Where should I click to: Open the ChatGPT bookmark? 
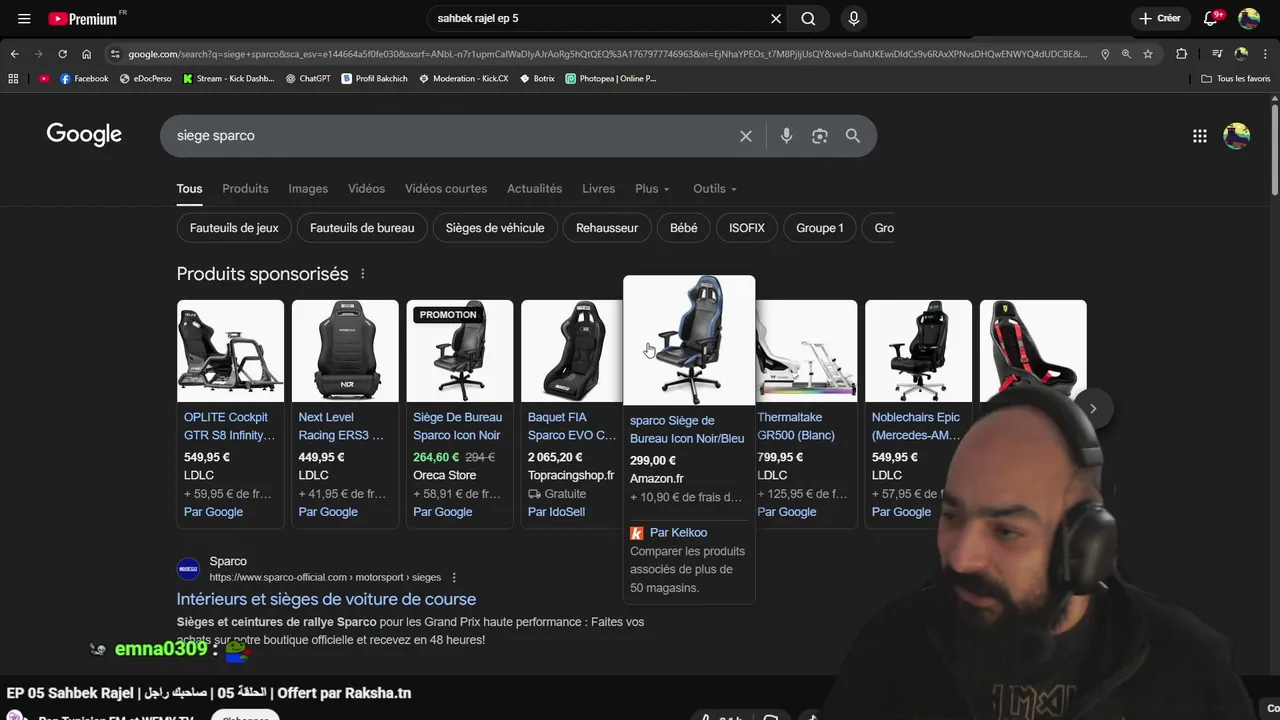[x=307, y=78]
